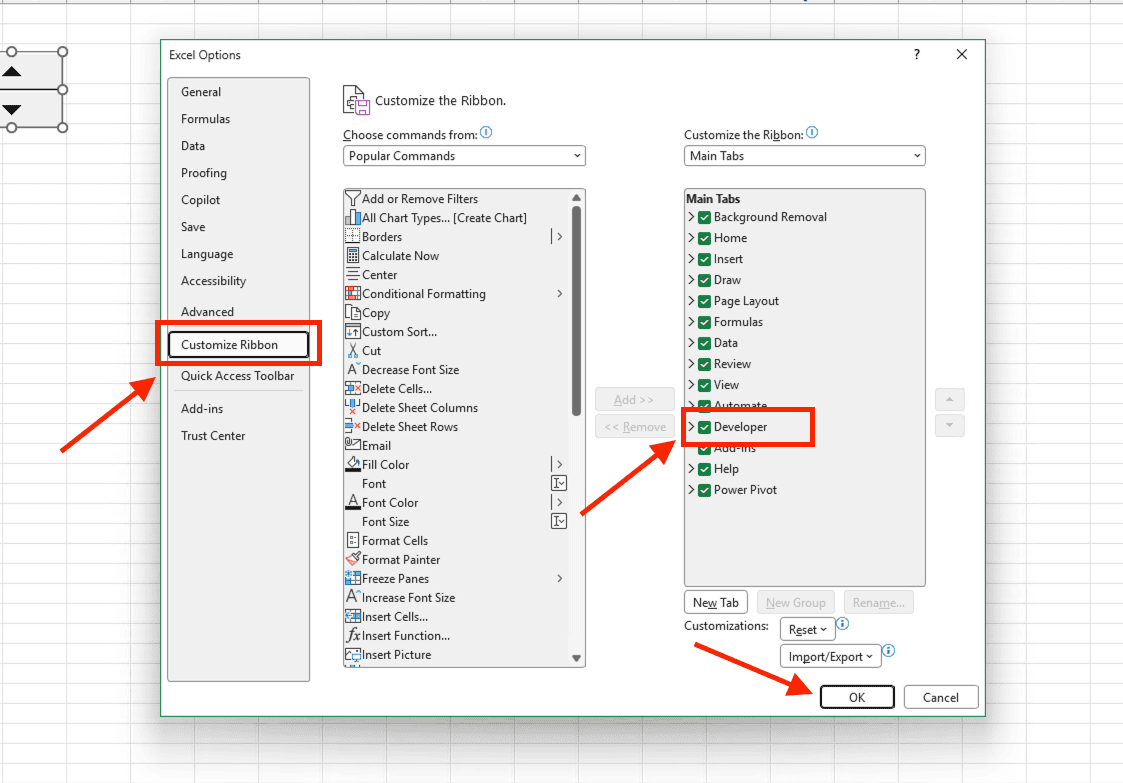The height and width of the screenshot is (783, 1123).
Task: Expand the Data tab node in Main Tabs
Action: [x=691, y=342]
